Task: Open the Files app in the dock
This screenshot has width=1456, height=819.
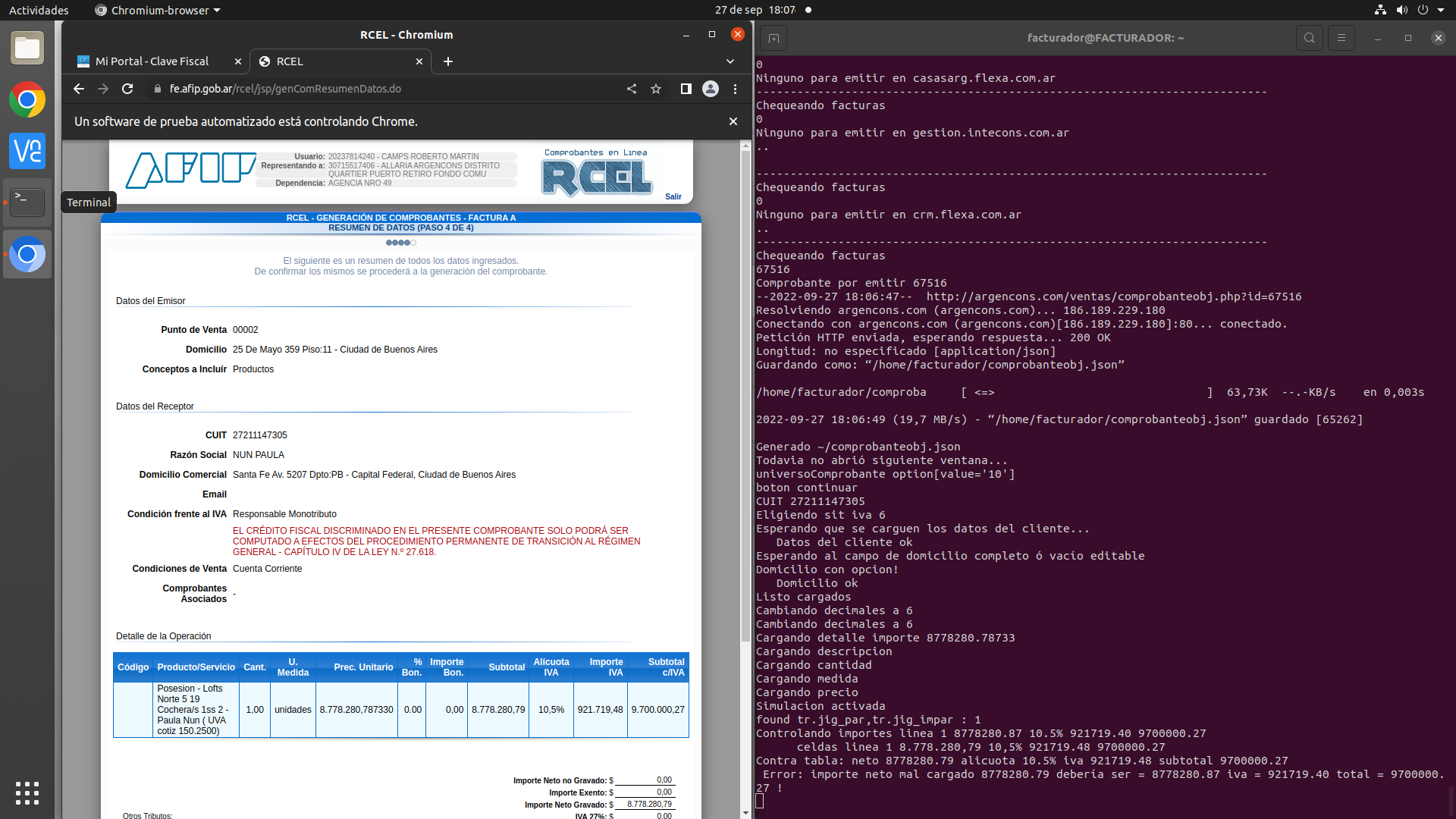Action: click(x=27, y=49)
